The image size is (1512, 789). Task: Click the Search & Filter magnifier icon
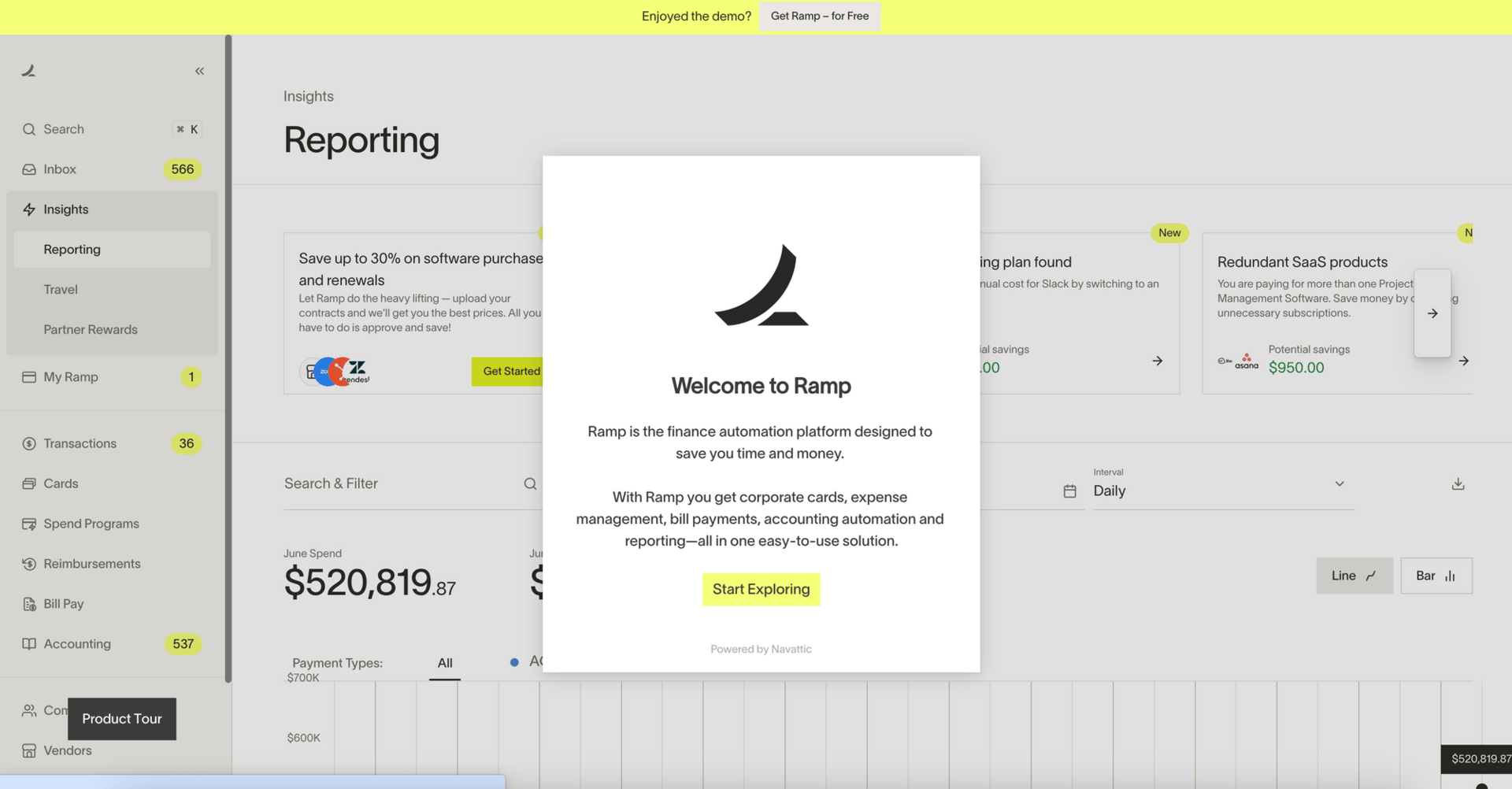click(531, 484)
